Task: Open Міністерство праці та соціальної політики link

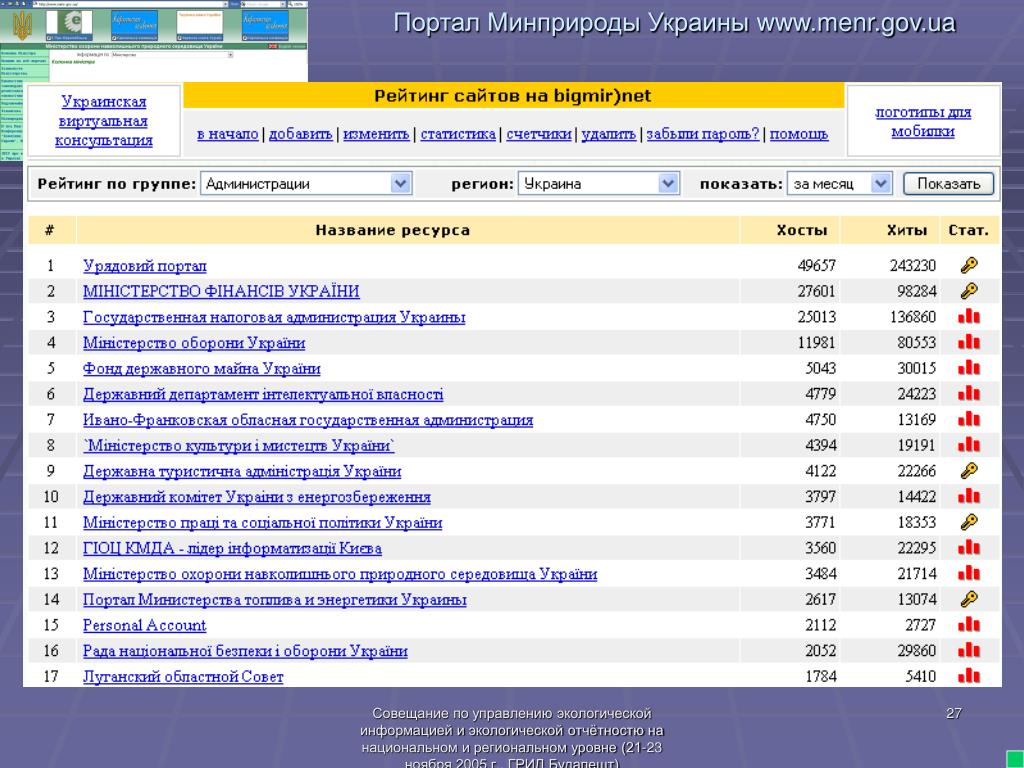Action: (x=263, y=522)
